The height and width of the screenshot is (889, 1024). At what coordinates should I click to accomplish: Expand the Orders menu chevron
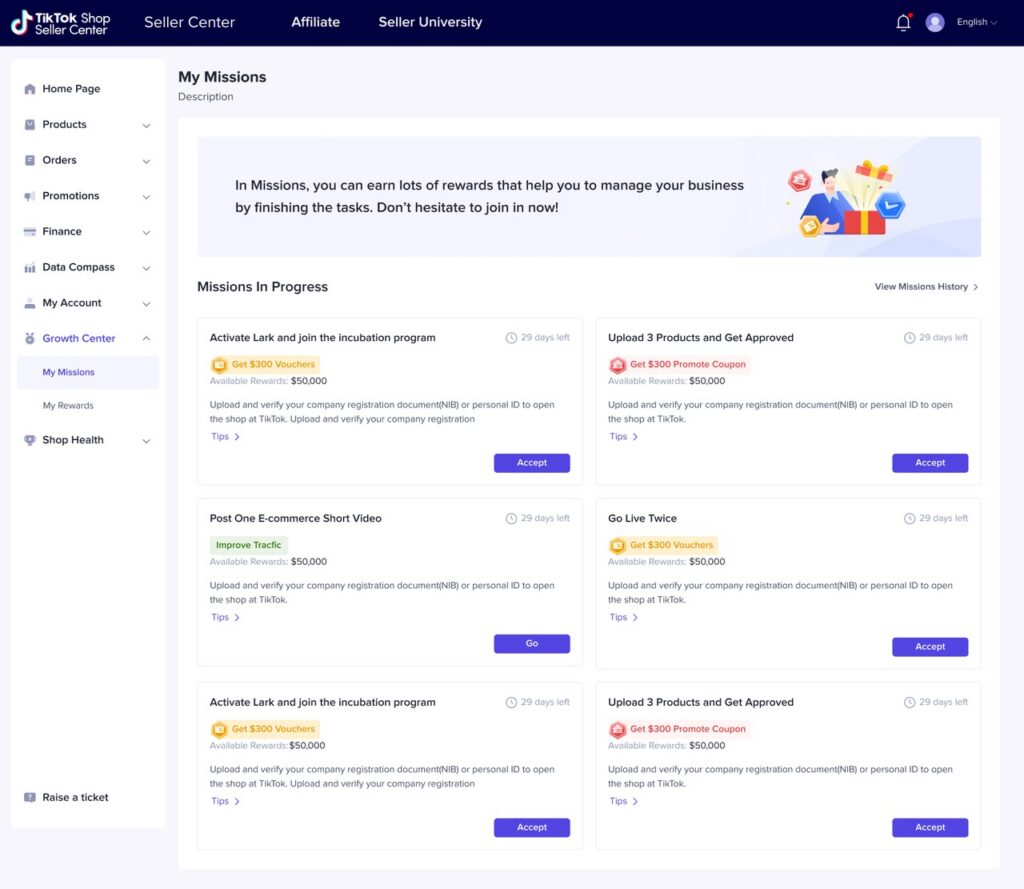click(x=146, y=161)
